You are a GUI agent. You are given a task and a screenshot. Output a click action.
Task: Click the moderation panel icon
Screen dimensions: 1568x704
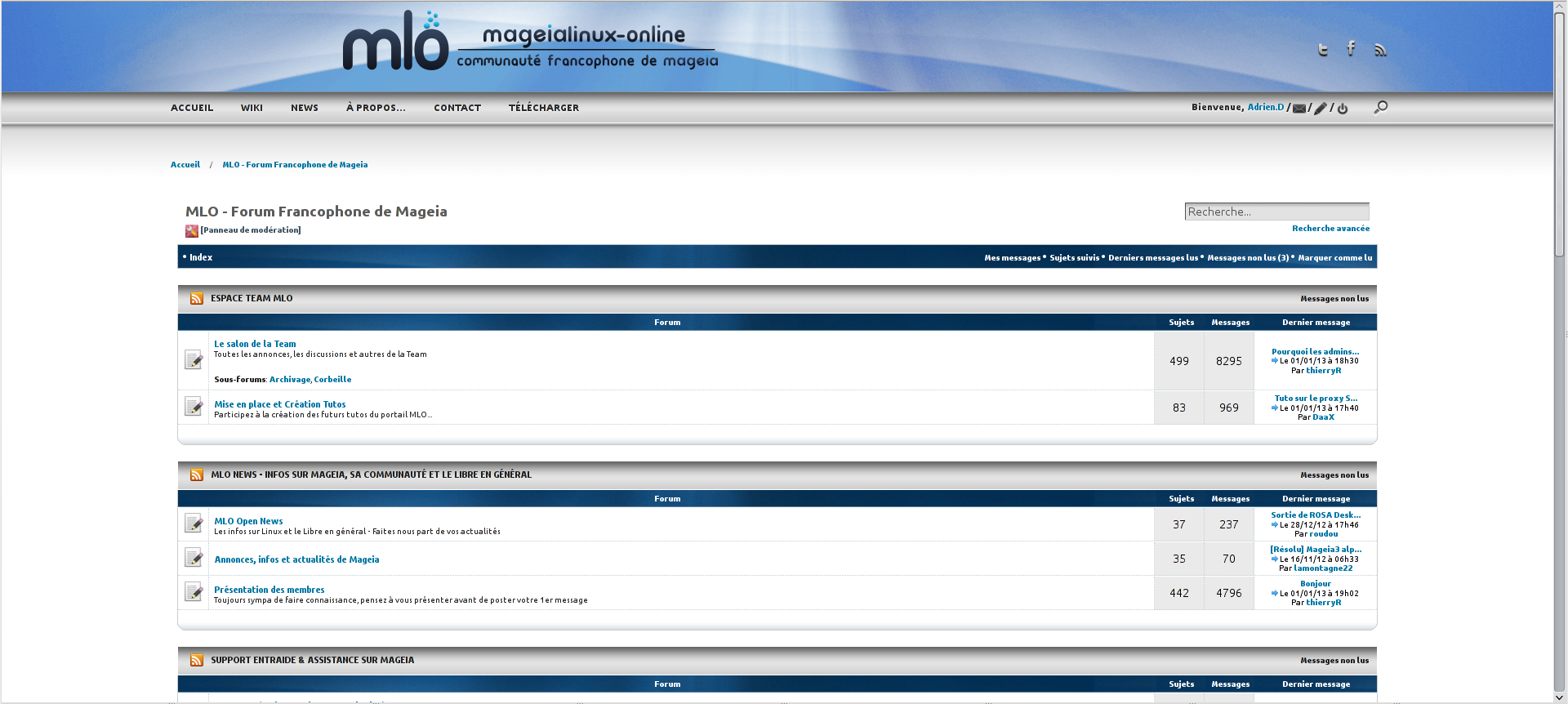tap(192, 231)
